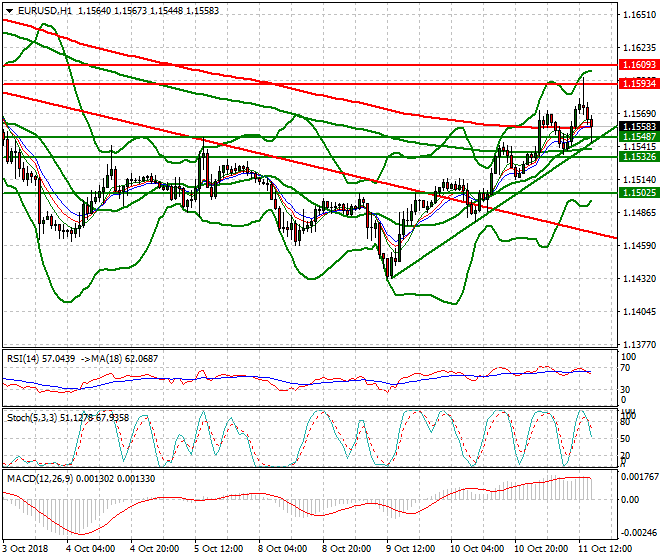Click the MACD scale value -0.00246
Viewport: 660px width, 560px height.
(x=639, y=533)
